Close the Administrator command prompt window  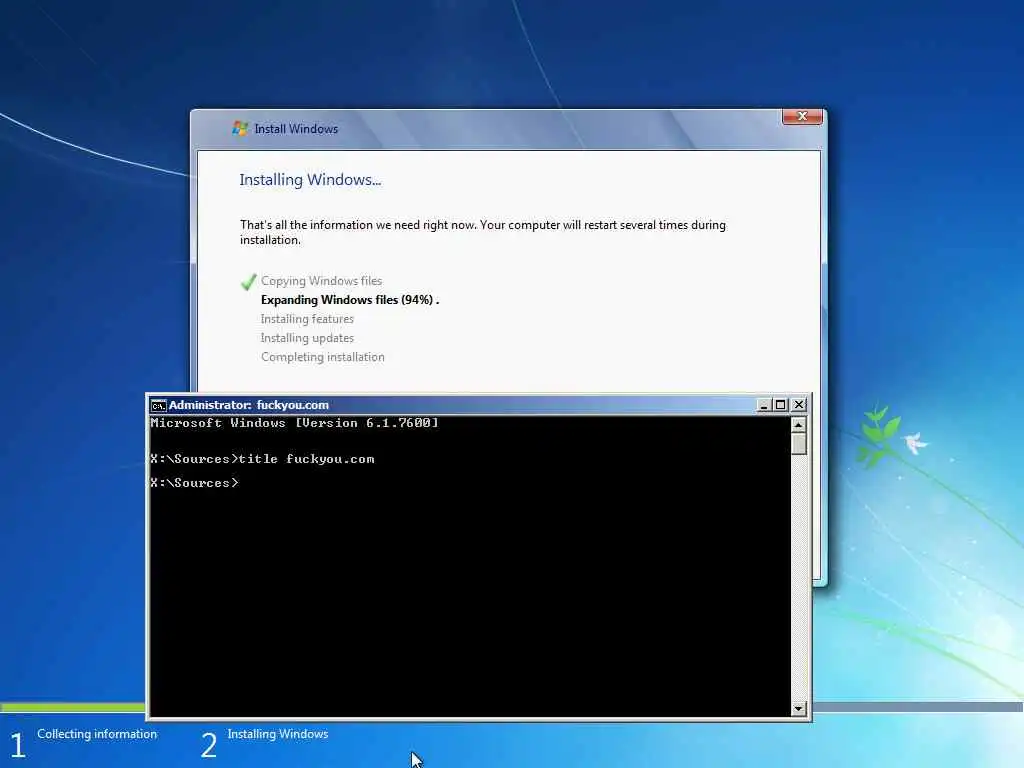(799, 405)
